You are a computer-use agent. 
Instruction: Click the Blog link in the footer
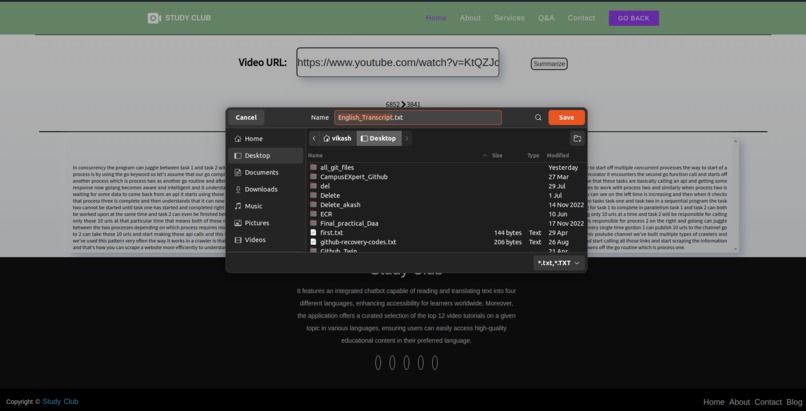794,402
